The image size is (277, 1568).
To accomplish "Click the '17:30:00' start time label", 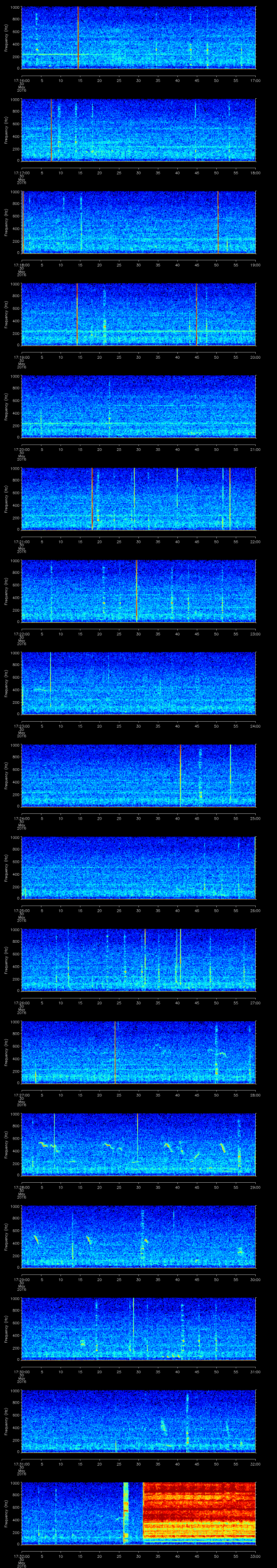I will point(21,1371).
